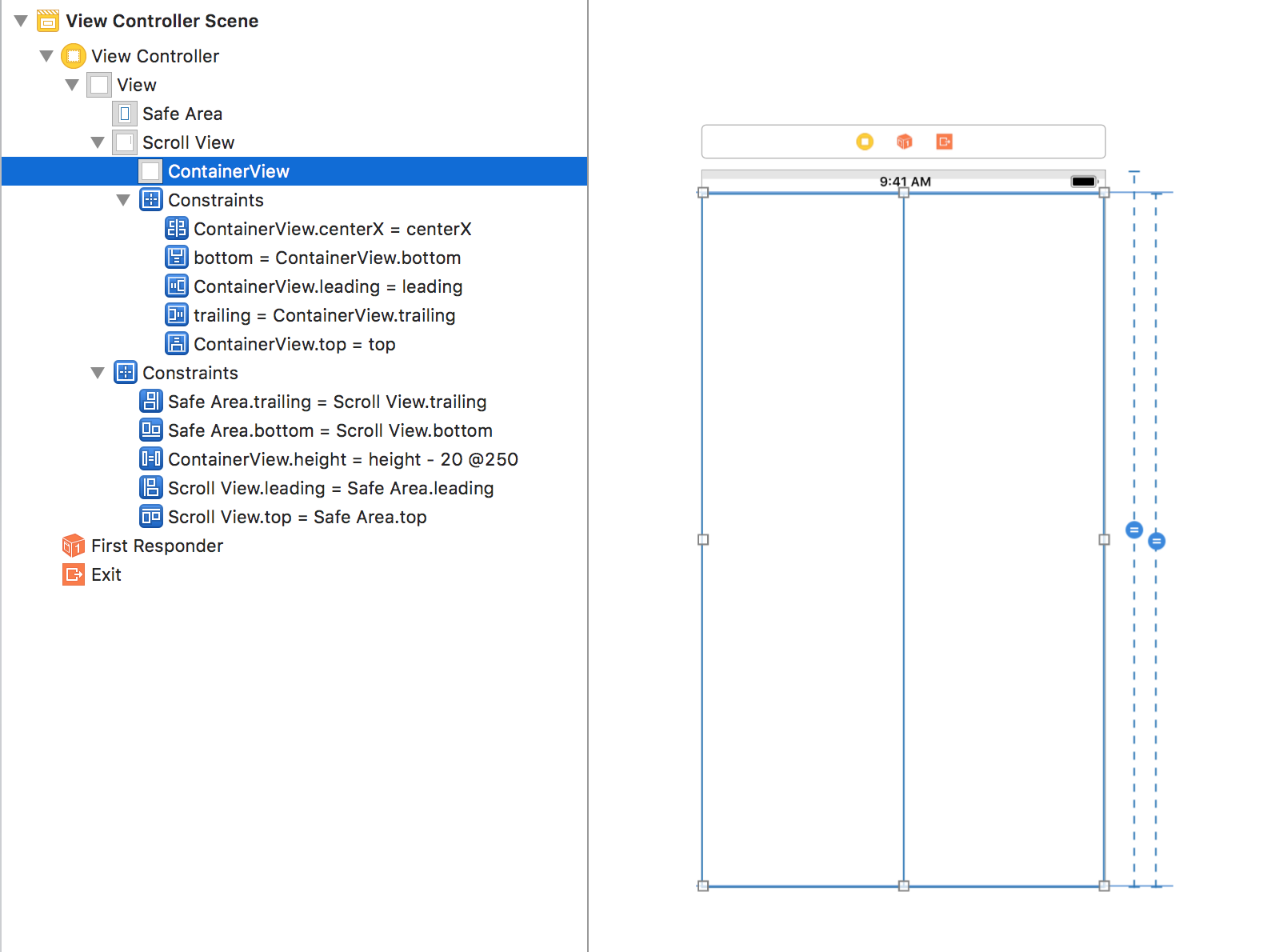
Task: Click the View Controller Scene storyboard icon
Action: pyautogui.click(x=48, y=21)
